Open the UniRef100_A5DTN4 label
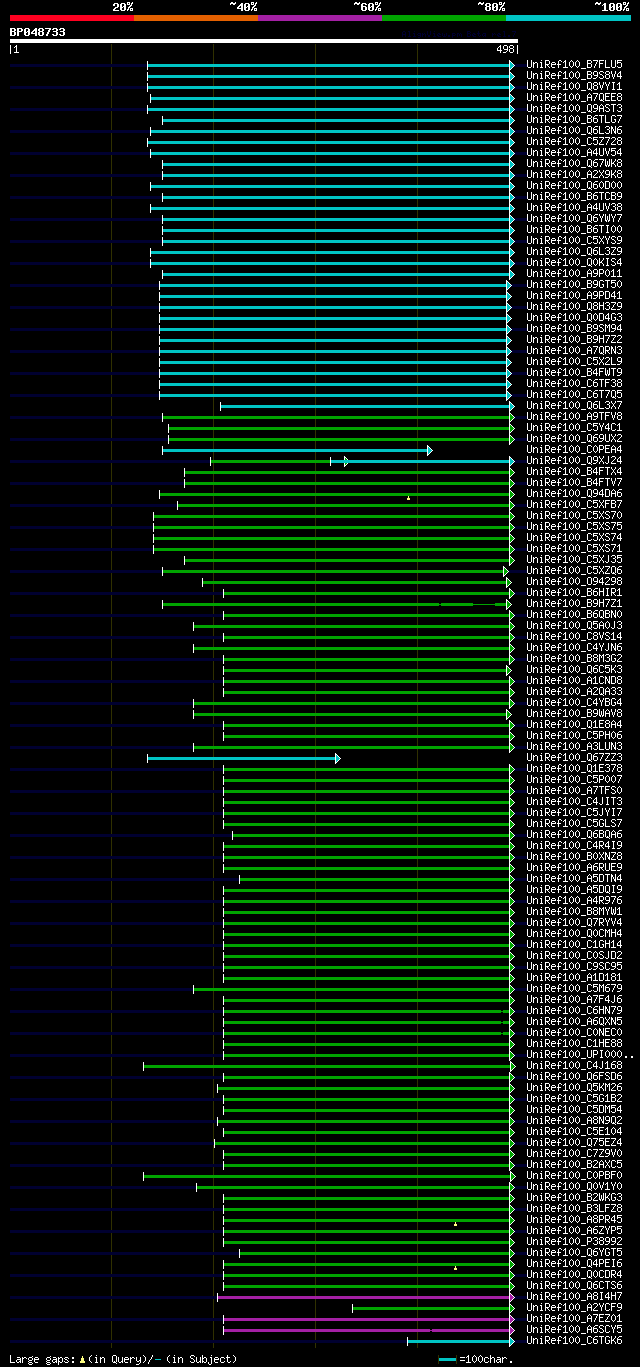640x1367 pixels. [574, 879]
